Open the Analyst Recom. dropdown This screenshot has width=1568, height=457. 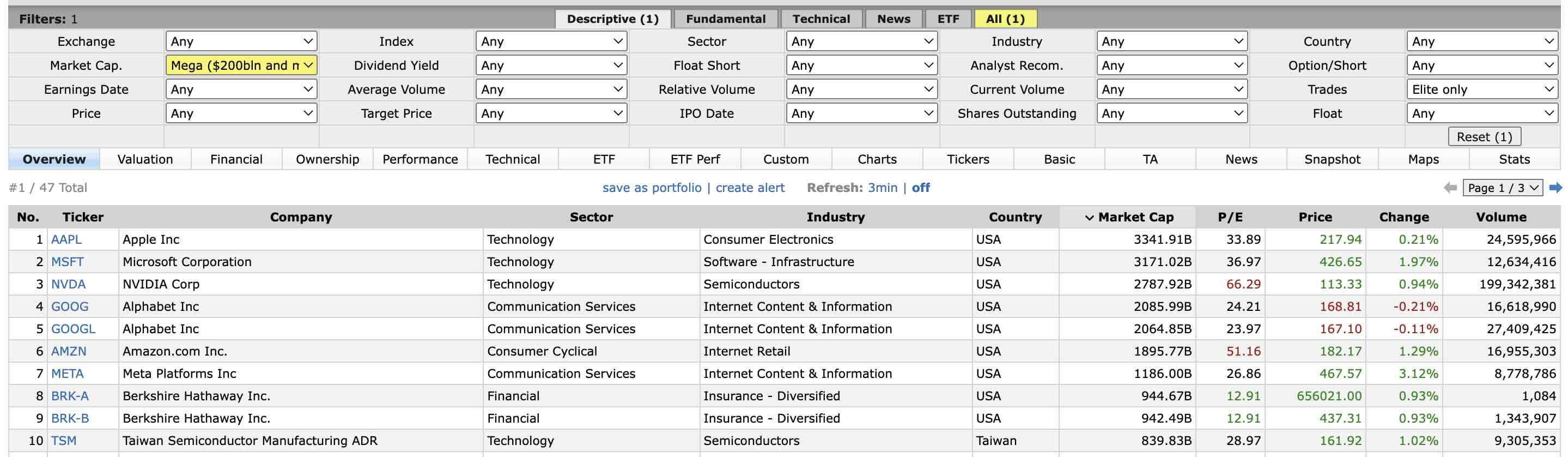[1172, 65]
